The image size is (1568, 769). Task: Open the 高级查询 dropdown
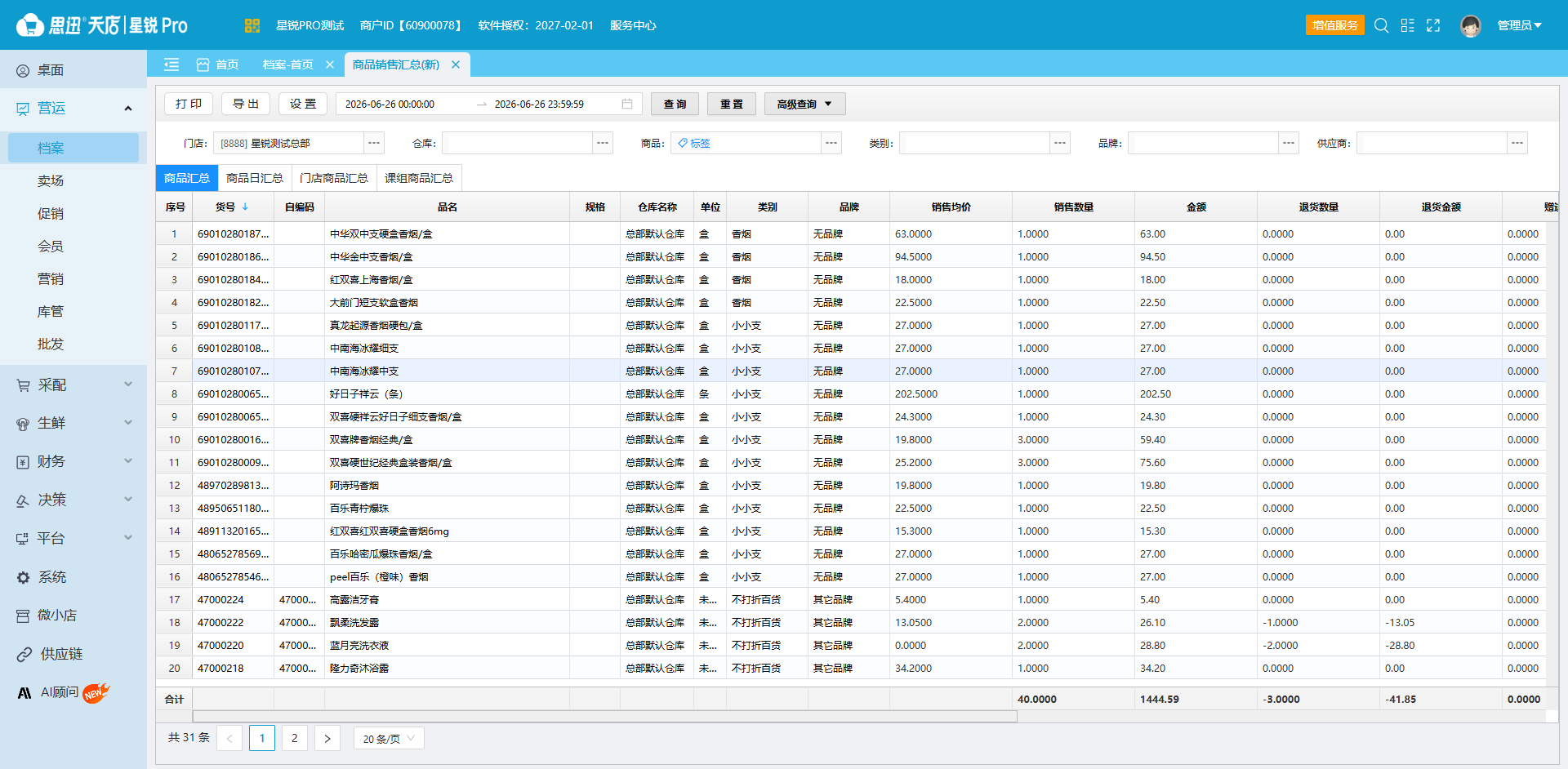click(804, 104)
